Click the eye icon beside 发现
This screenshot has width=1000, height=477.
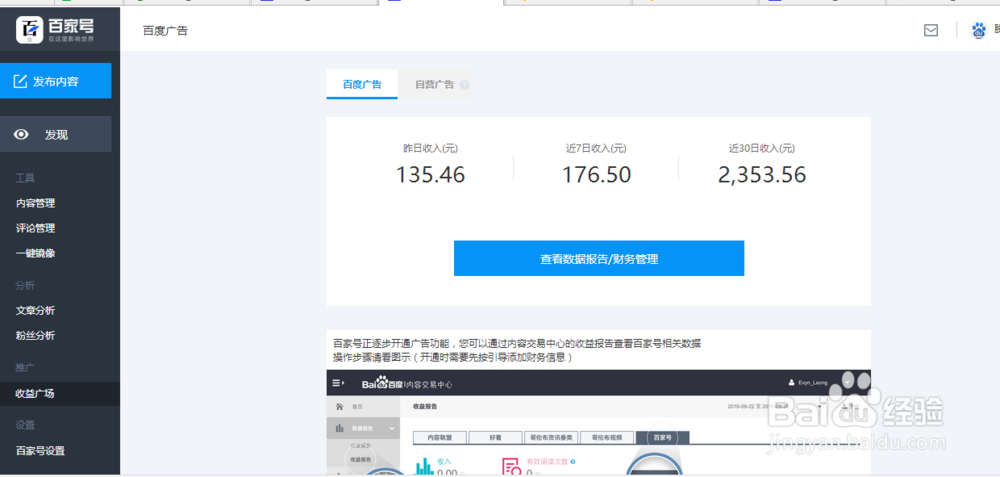pyautogui.click(x=22, y=135)
